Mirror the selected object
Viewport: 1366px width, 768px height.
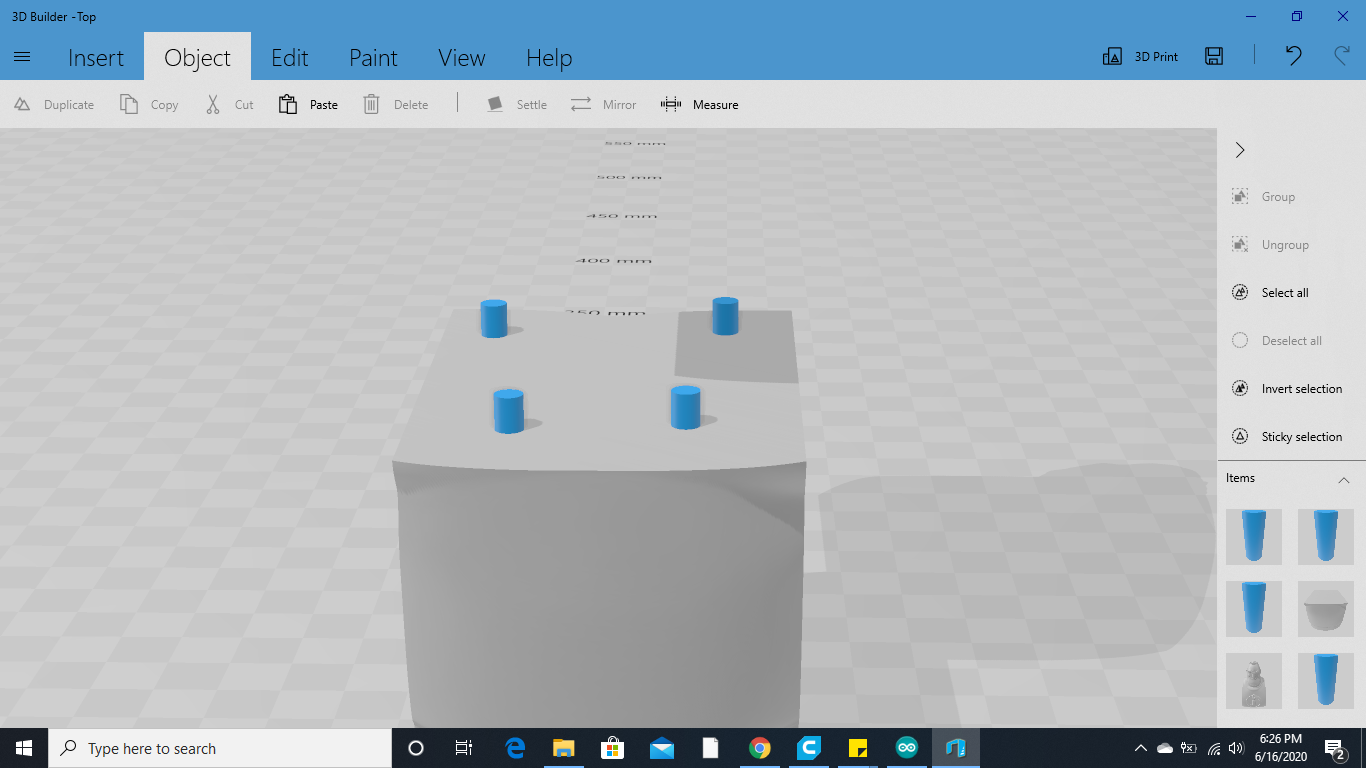603,104
